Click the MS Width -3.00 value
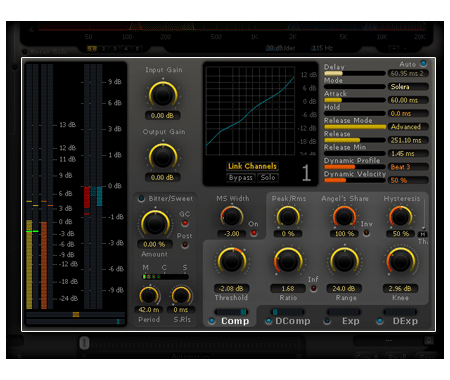450x380 pixels. point(232,234)
